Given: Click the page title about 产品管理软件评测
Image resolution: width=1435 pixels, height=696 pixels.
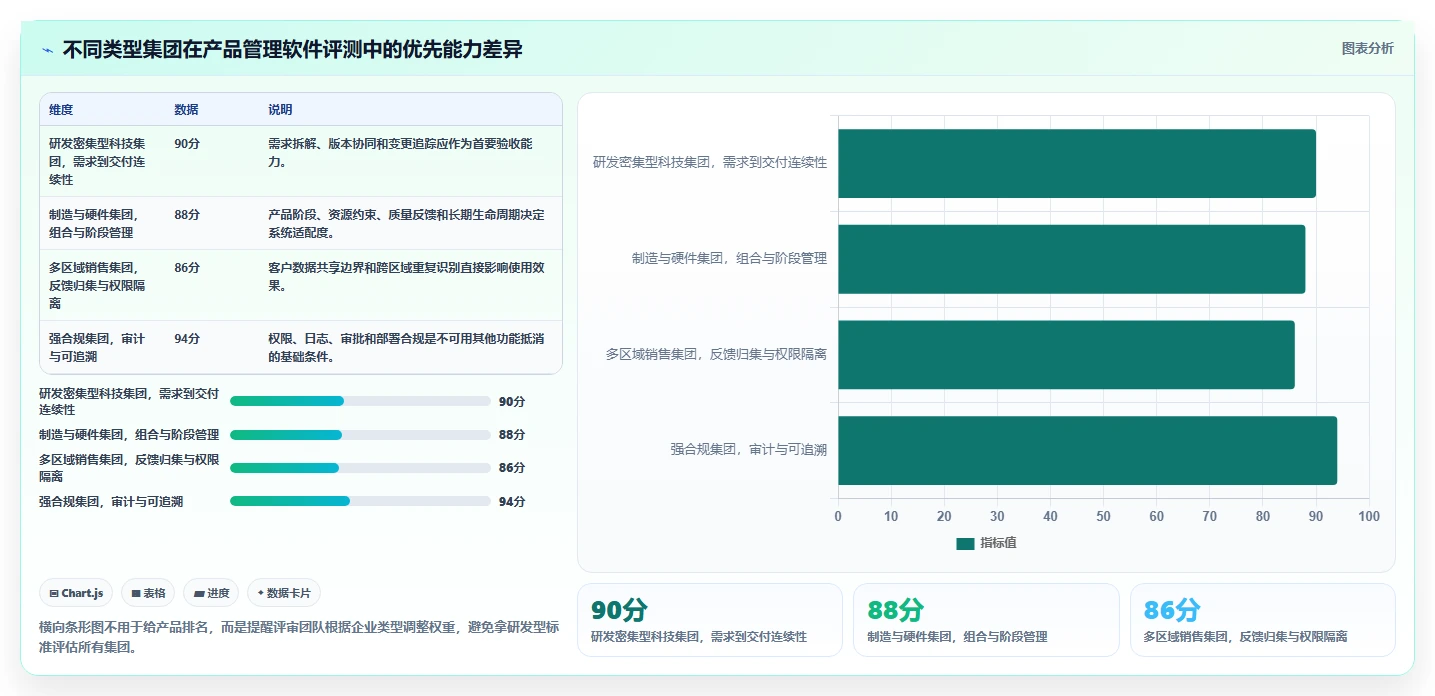Looking at the screenshot, I should tap(292, 50).
